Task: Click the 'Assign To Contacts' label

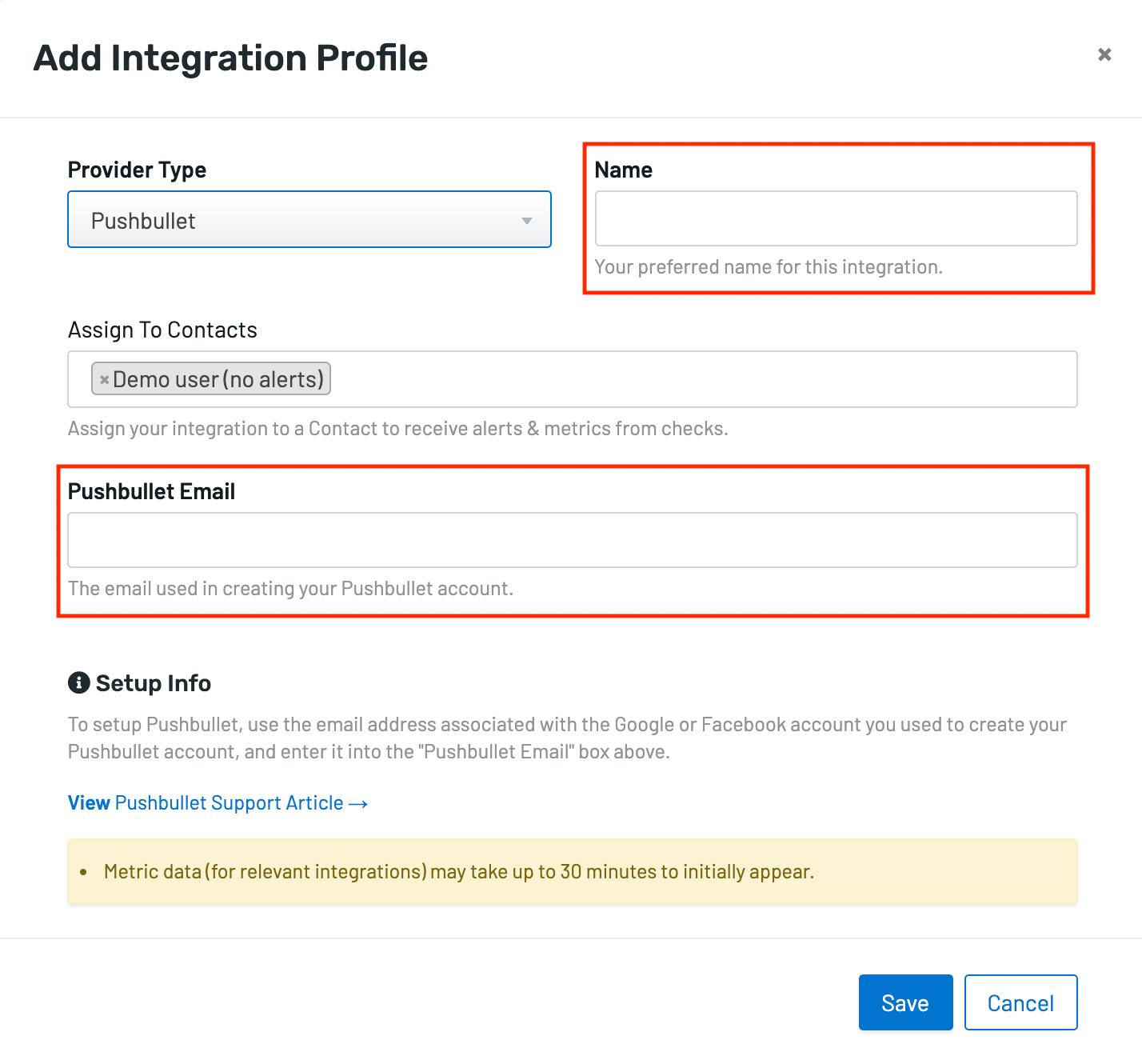Action: (162, 330)
